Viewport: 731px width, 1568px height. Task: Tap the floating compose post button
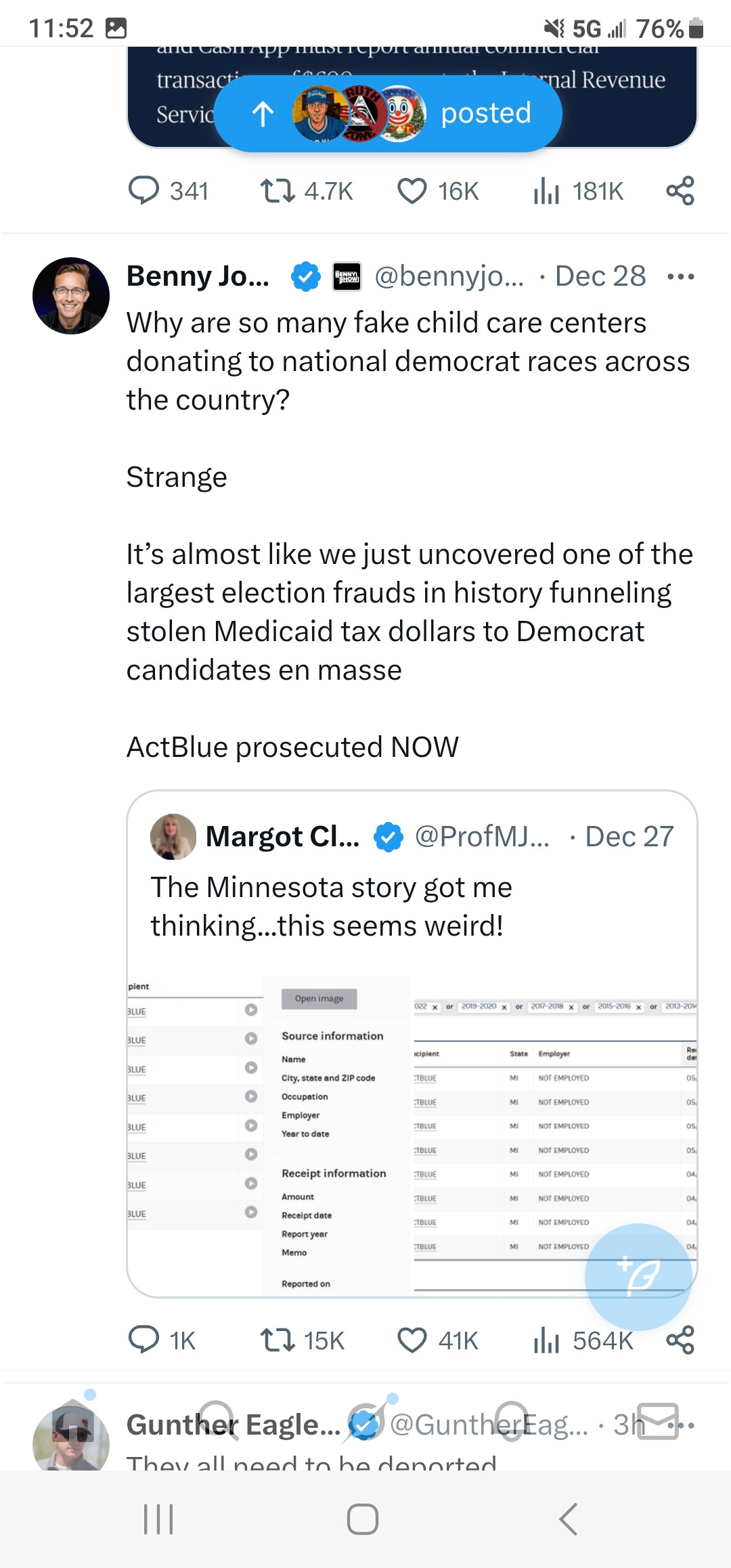(x=638, y=1276)
